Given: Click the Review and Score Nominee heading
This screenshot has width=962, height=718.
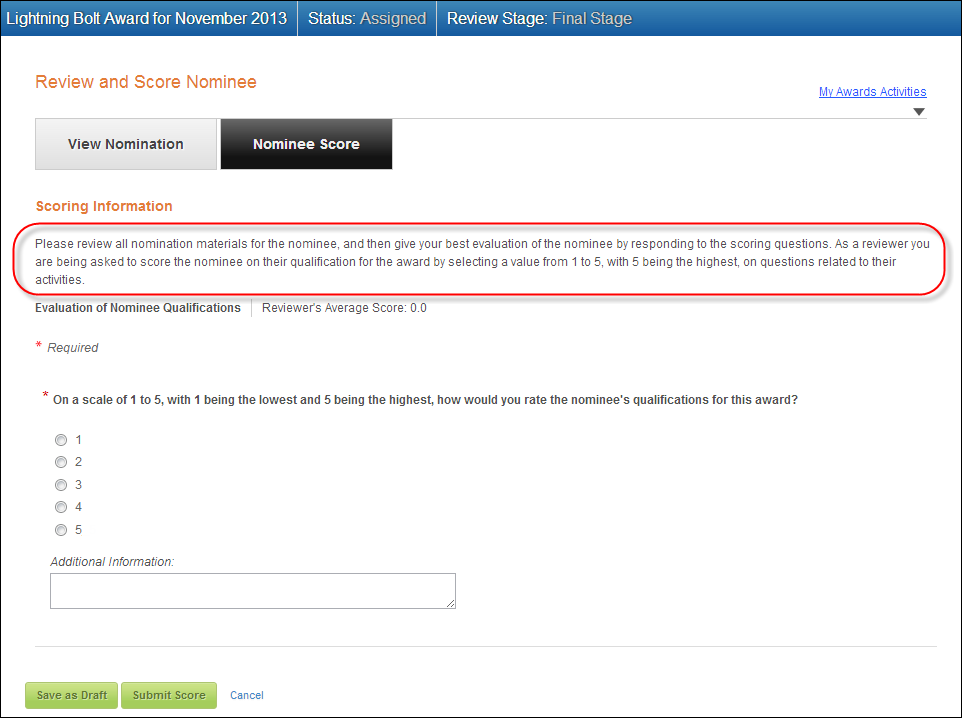Looking at the screenshot, I should pos(146,82).
